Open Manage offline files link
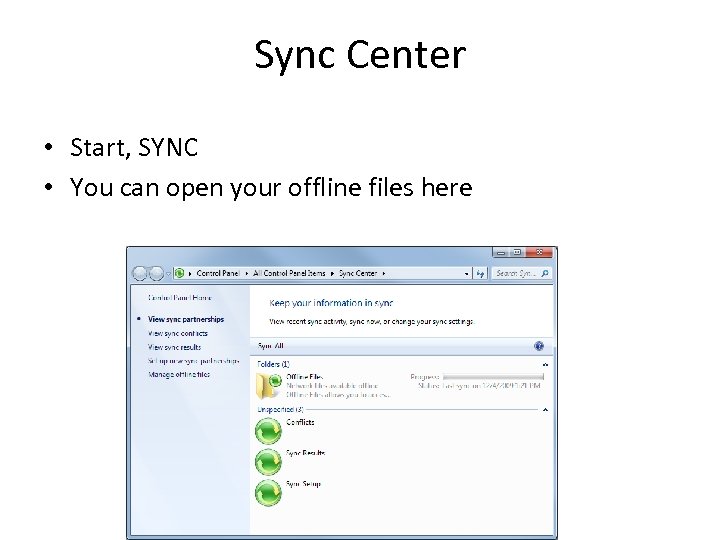 pos(179,374)
